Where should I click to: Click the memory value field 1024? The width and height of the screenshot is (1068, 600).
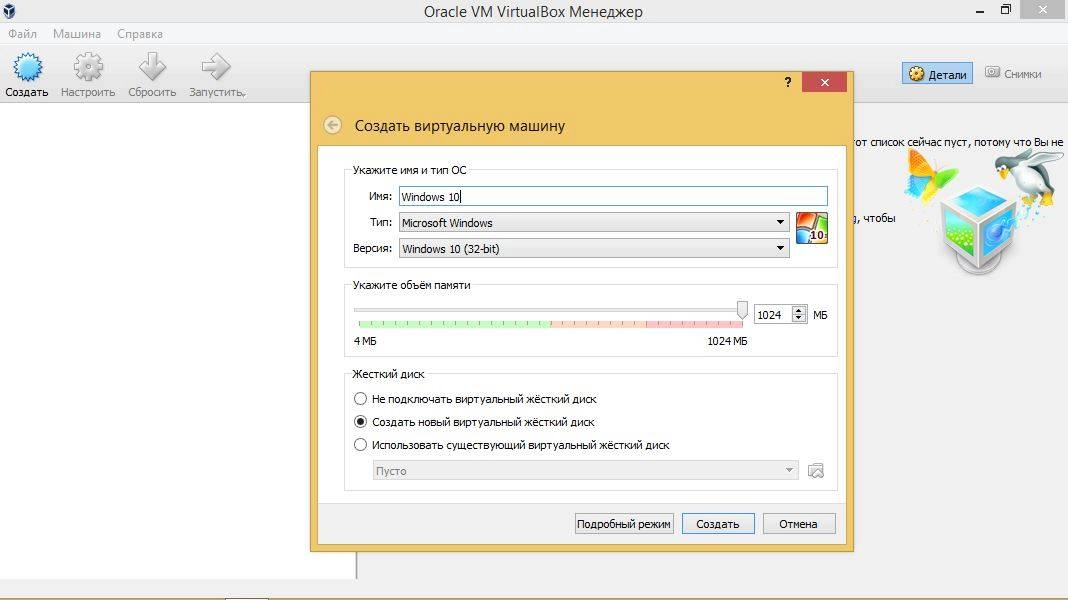click(x=773, y=315)
